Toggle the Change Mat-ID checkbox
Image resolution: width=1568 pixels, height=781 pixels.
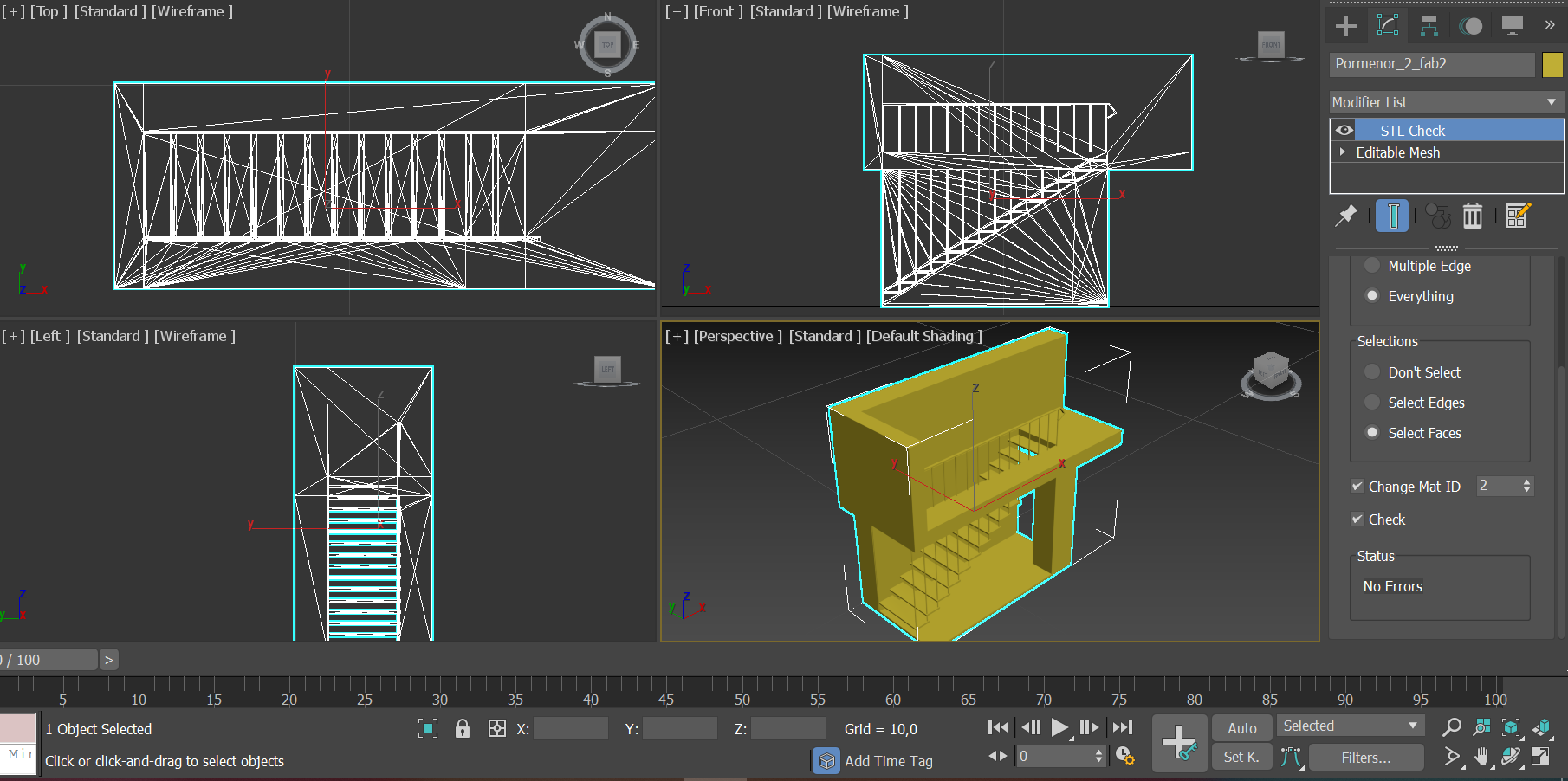coord(1357,487)
